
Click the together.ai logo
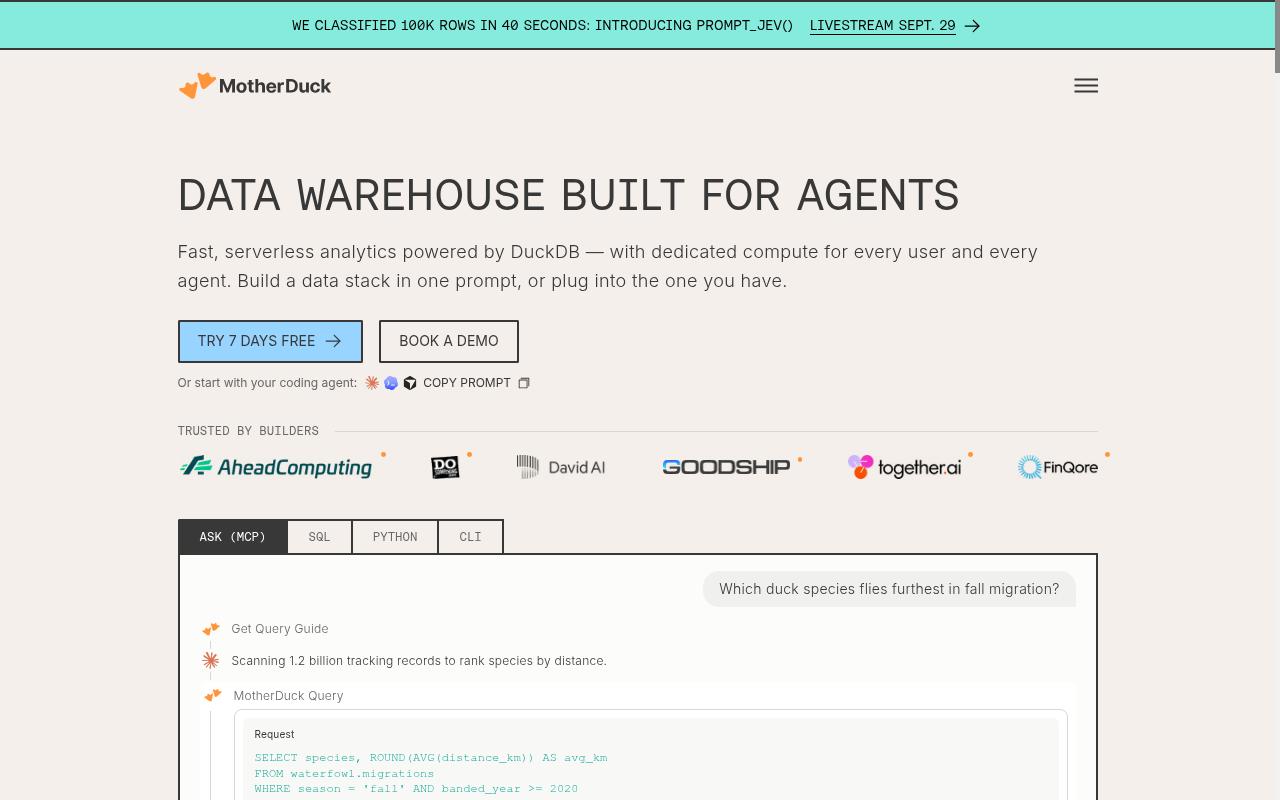[904, 467]
